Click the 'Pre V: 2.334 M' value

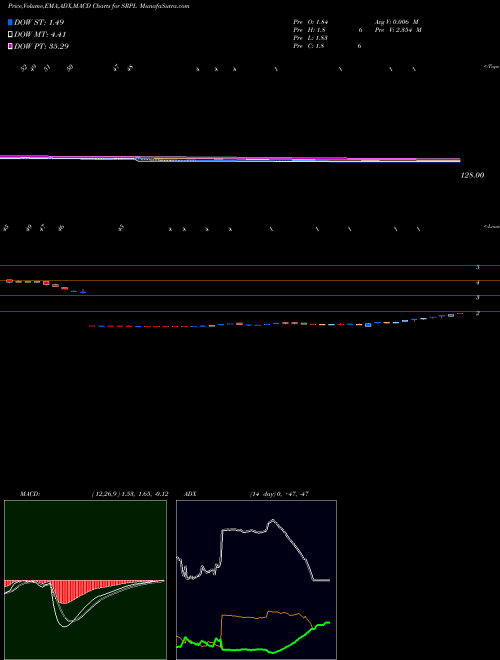(398, 30)
